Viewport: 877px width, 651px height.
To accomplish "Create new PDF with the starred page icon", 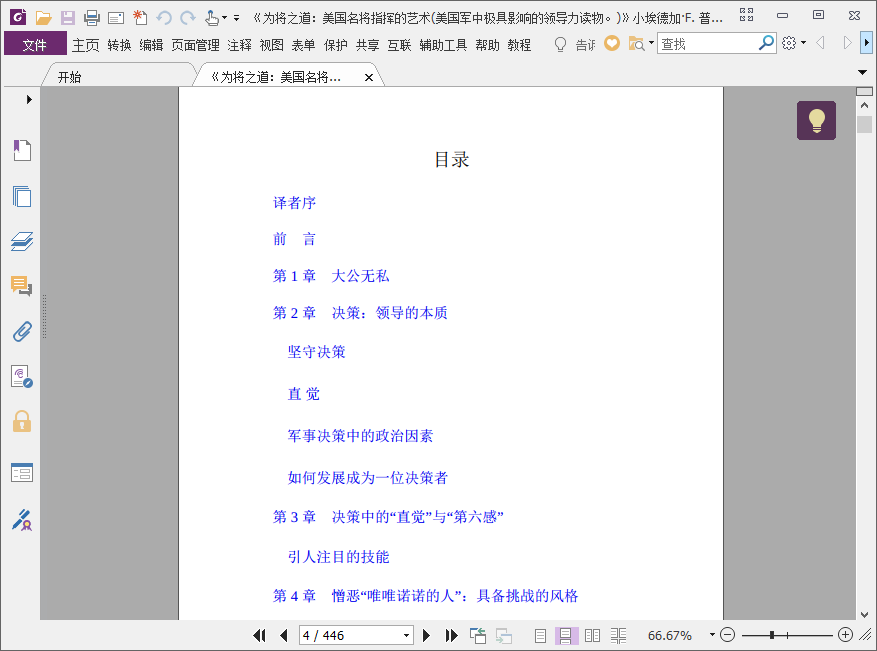I will (x=140, y=18).
